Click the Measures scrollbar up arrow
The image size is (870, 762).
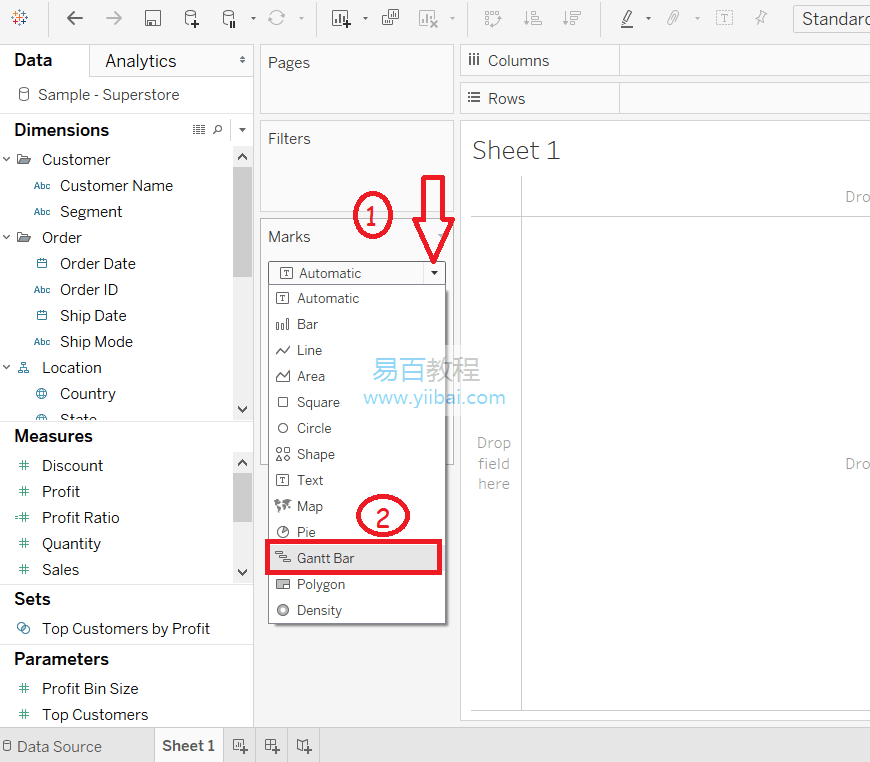point(242,462)
